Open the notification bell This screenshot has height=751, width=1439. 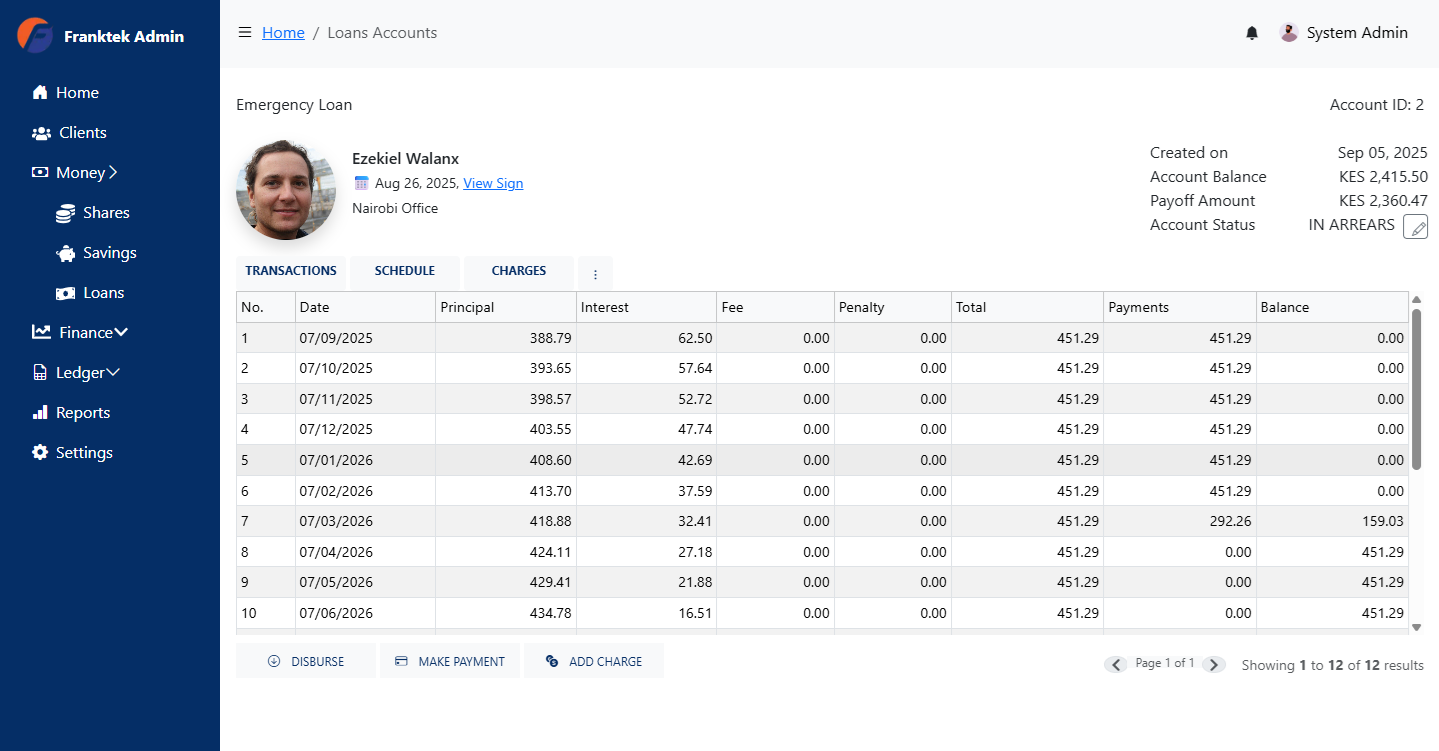click(1251, 32)
